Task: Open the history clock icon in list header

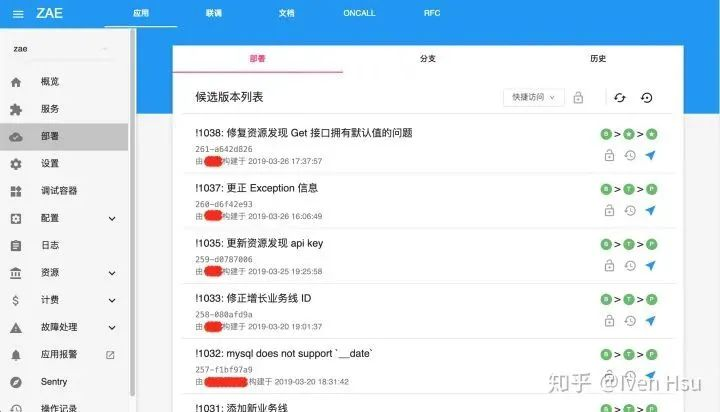Action: click(647, 97)
